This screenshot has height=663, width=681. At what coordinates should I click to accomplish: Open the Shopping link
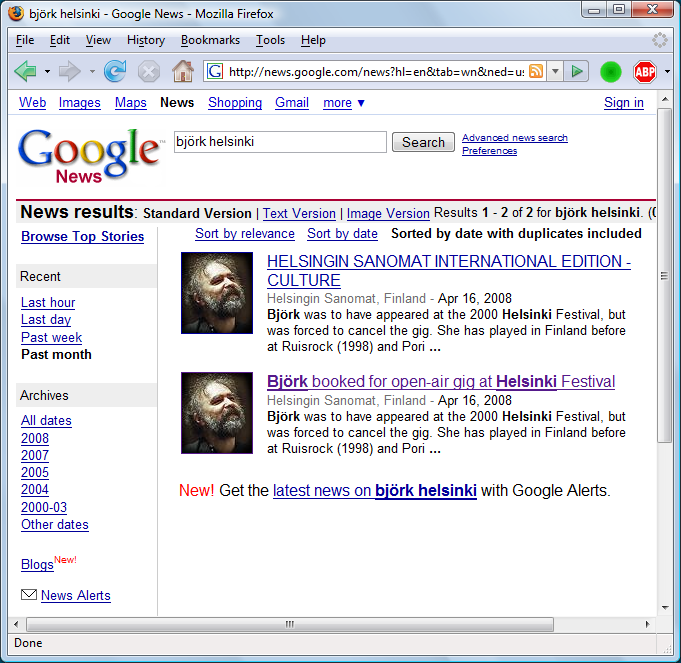point(235,102)
